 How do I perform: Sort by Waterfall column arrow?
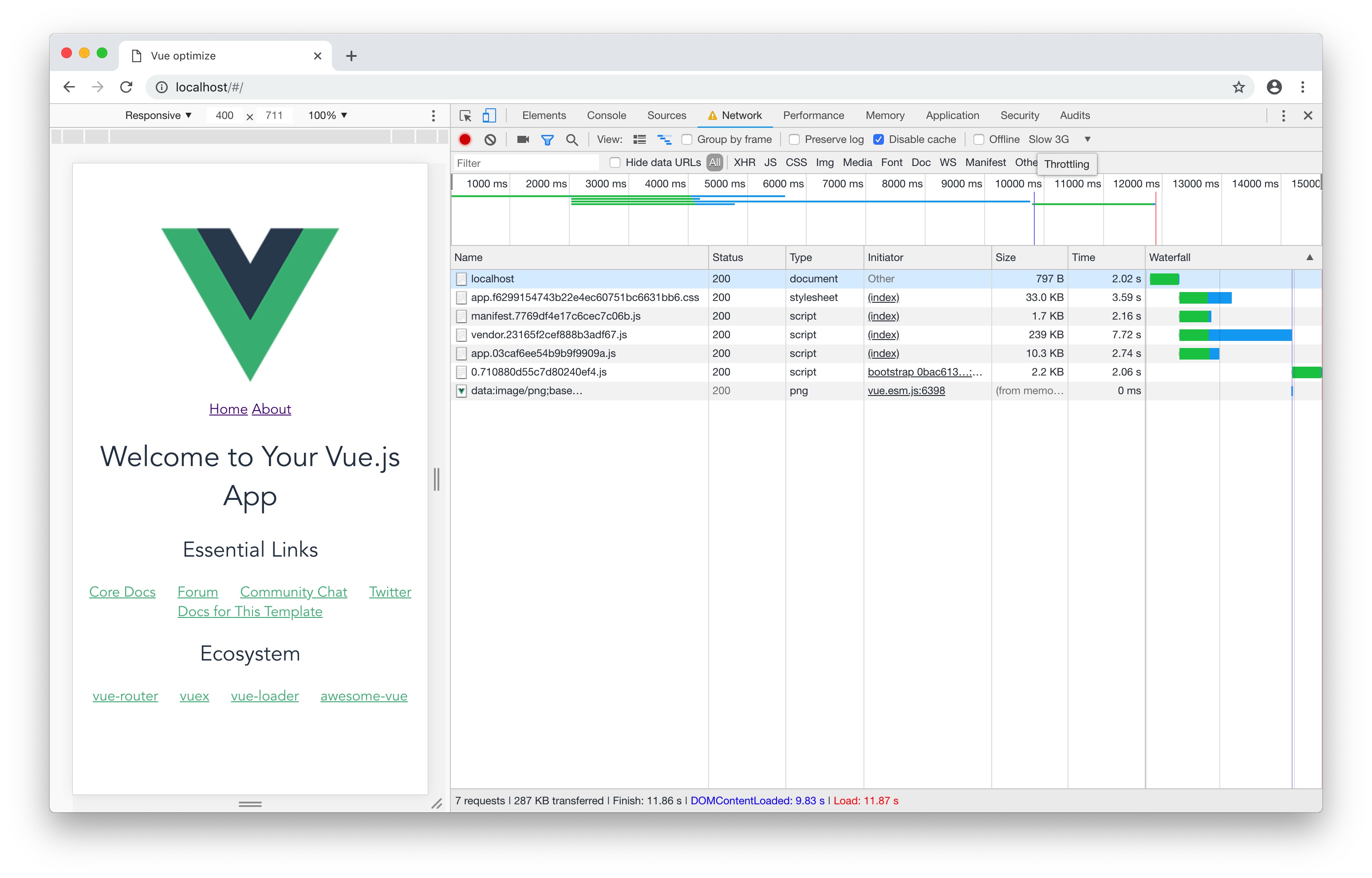[x=1309, y=258]
